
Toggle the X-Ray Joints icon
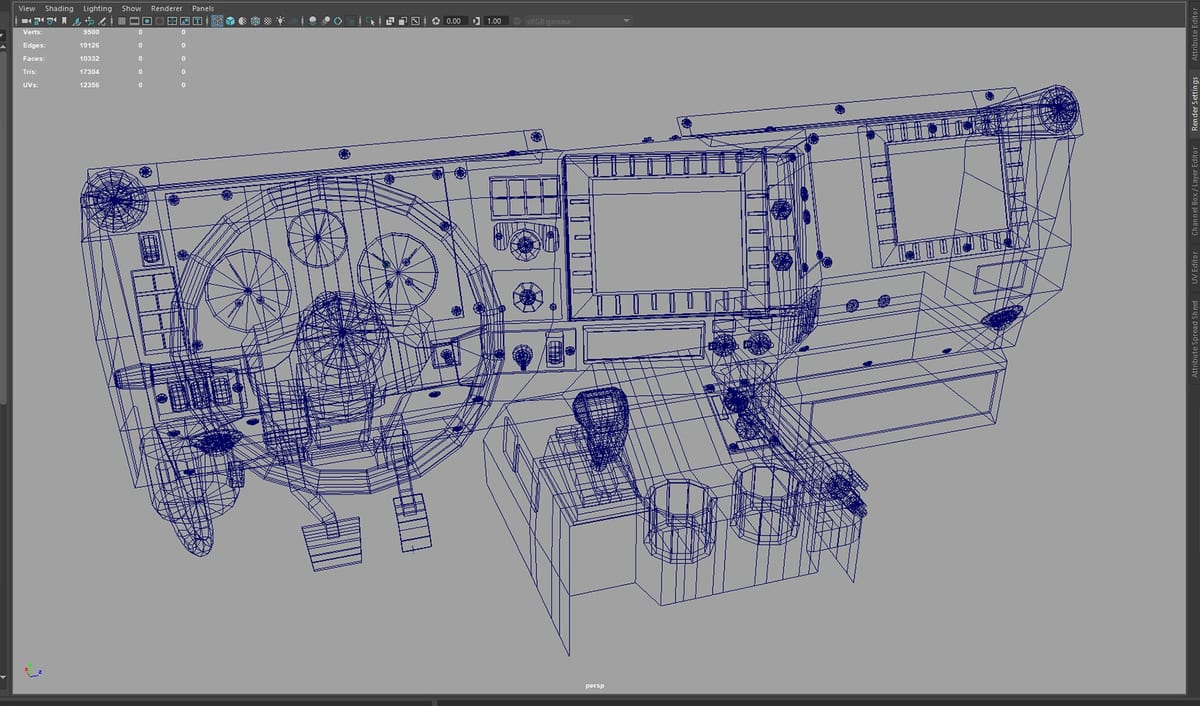[415, 21]
